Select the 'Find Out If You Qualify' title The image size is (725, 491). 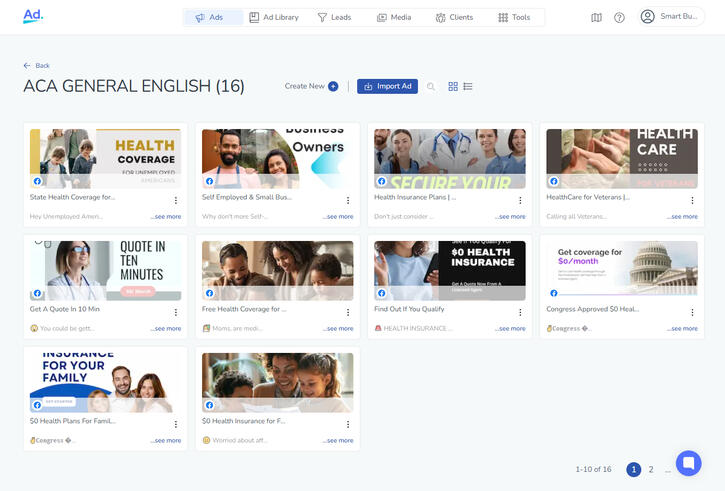[409, 309]
